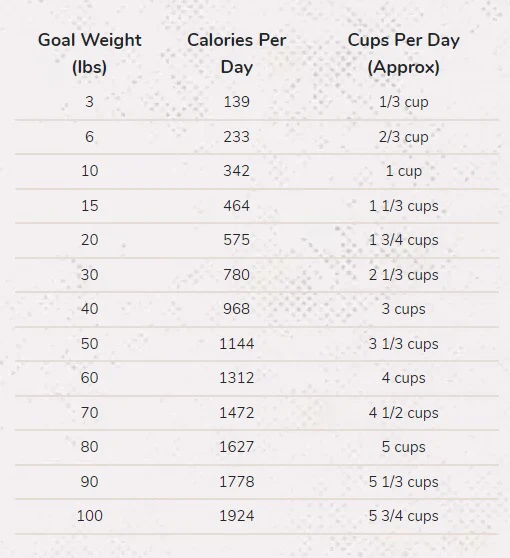
Task: Select the 5 3/4 cups cell
Action: pyautogui.click(x=404, y=516)
